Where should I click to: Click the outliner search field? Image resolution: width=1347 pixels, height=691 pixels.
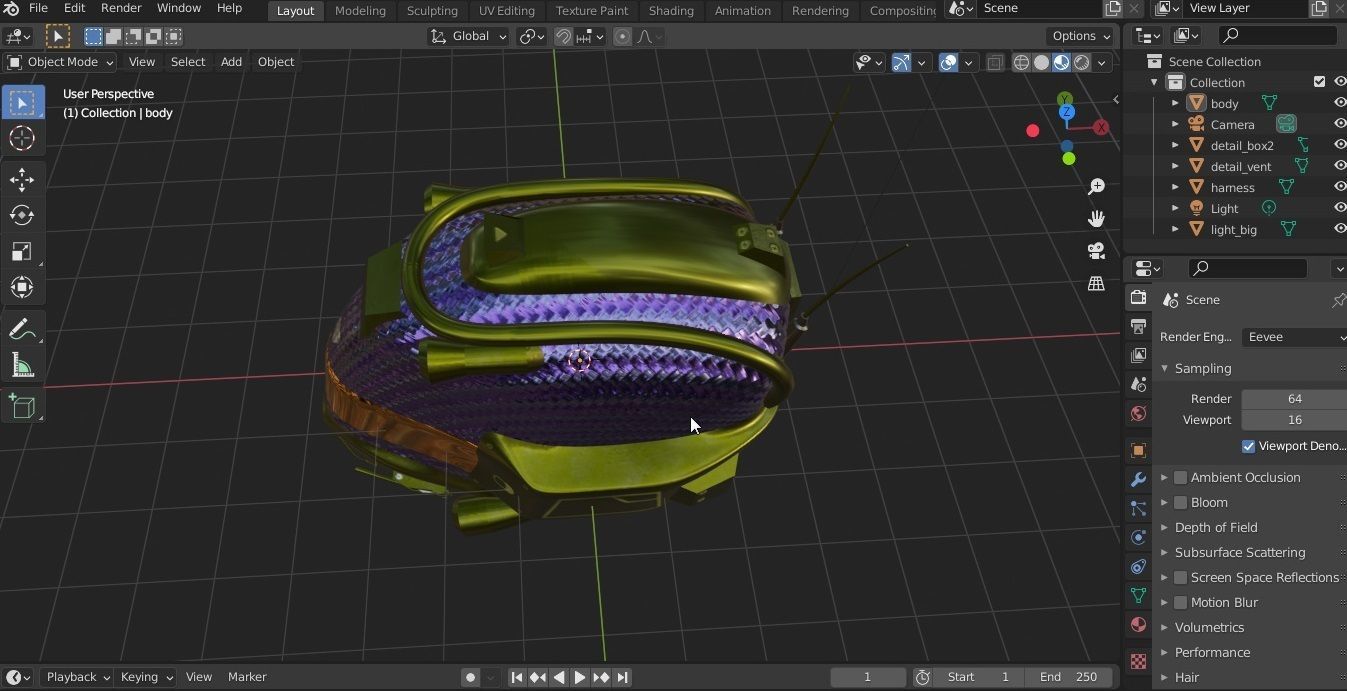click(x=1278, y=35)
